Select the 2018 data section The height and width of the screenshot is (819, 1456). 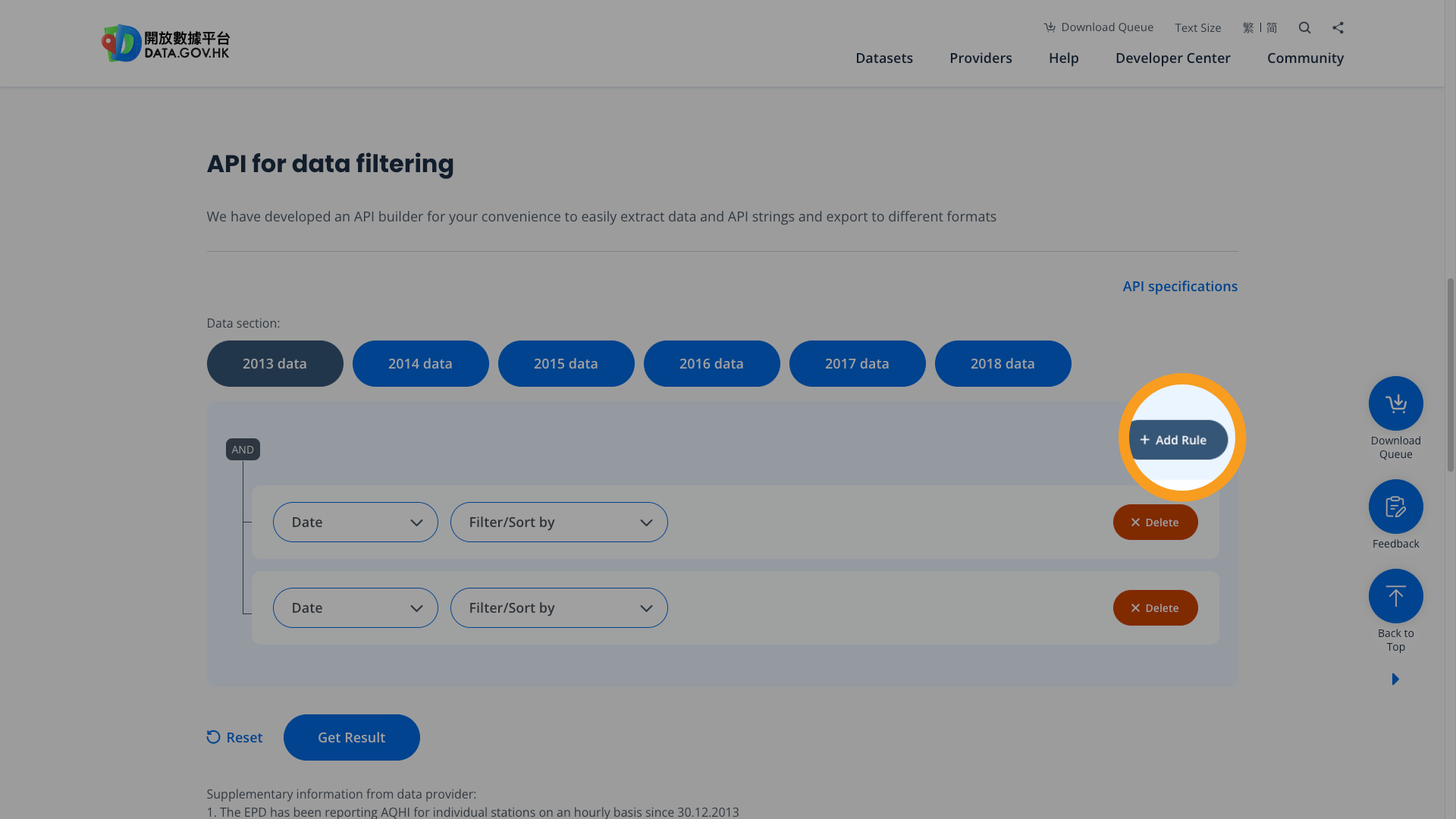tap(1003, 363)
